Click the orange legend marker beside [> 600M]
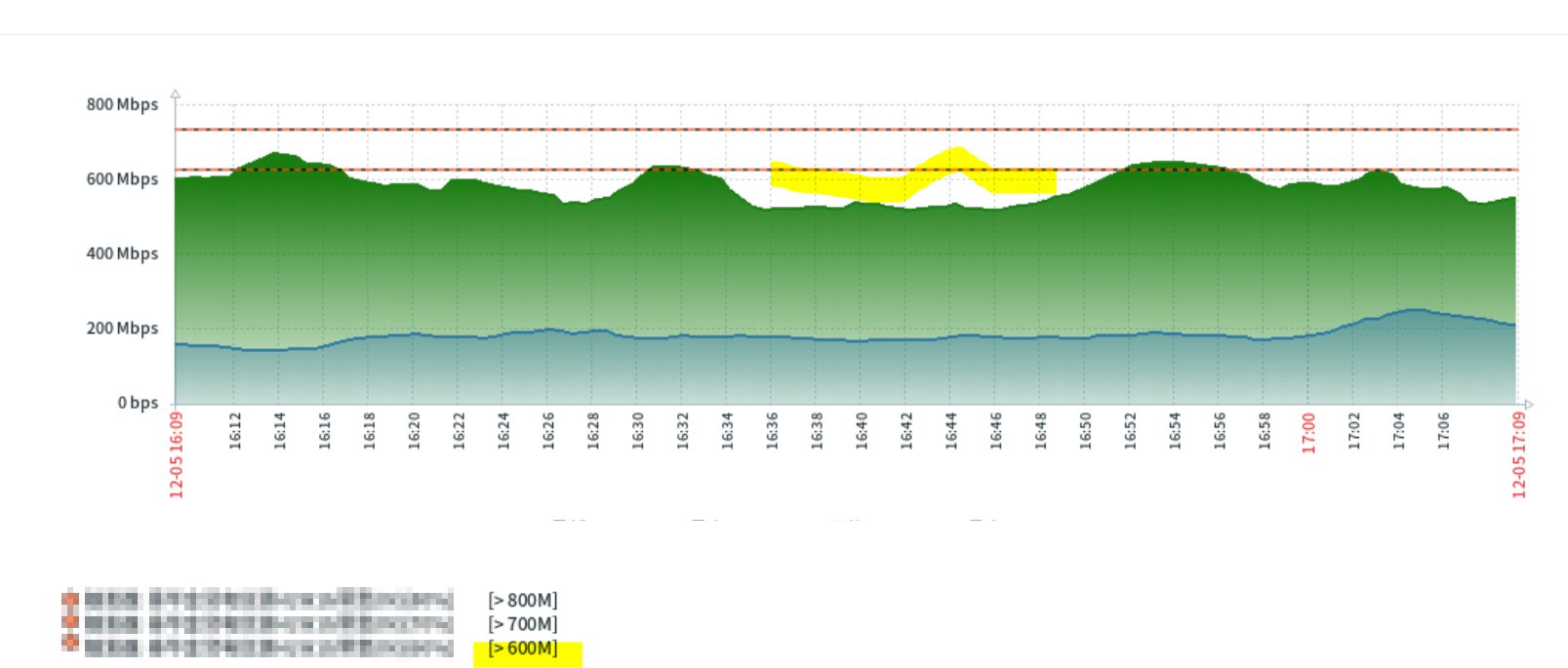This screenshot has width=1568, height=668. click(x=70, y=644)
